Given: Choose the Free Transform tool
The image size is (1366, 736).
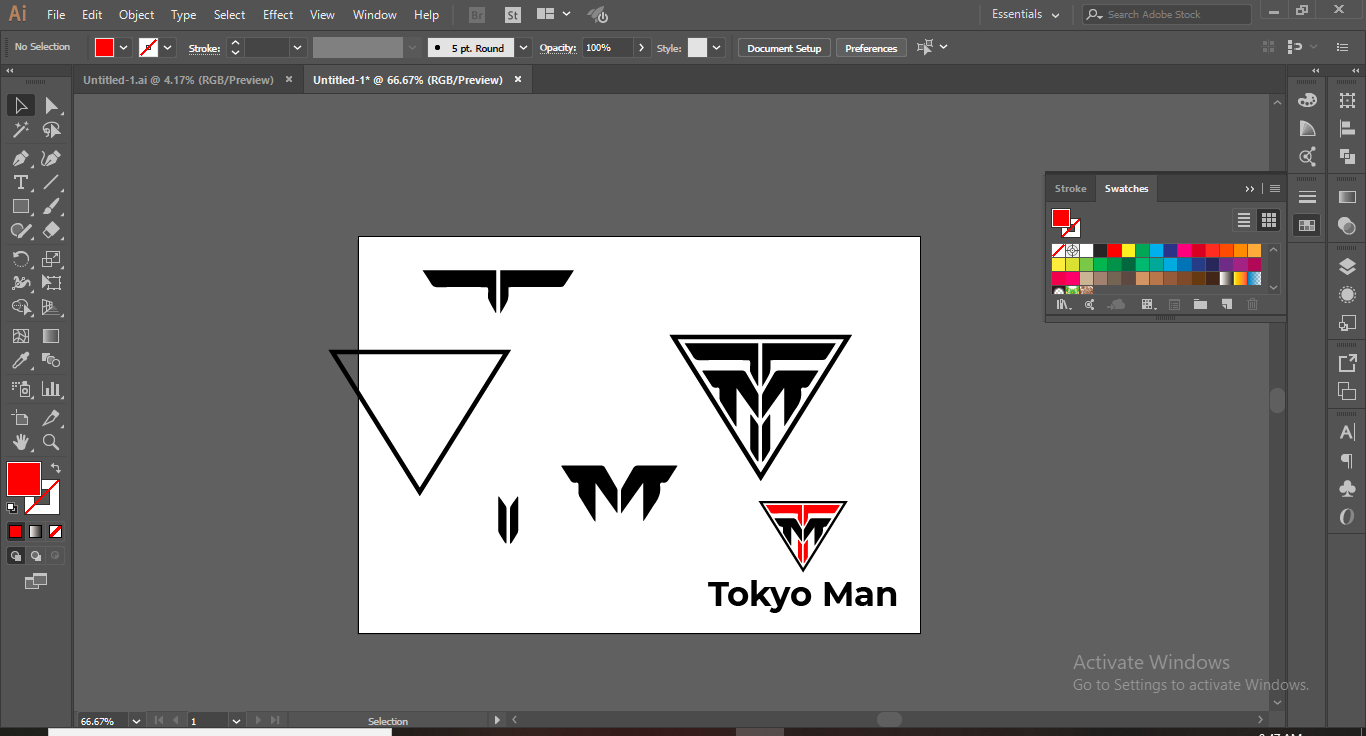Looking at the screenshot, I should 51,283.
